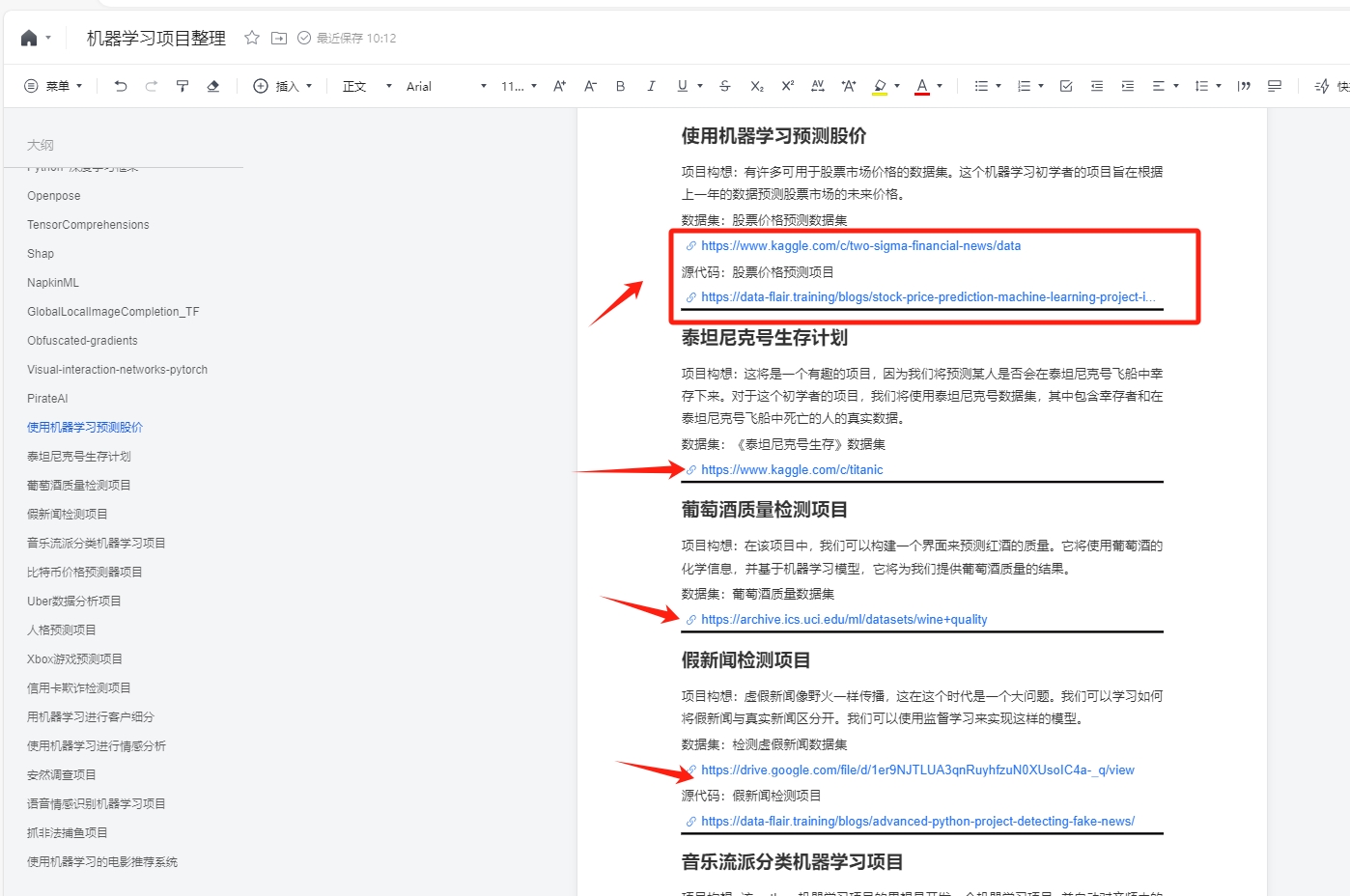Increase paragraph indent
1350x896 pixels.
(1128, 86)
